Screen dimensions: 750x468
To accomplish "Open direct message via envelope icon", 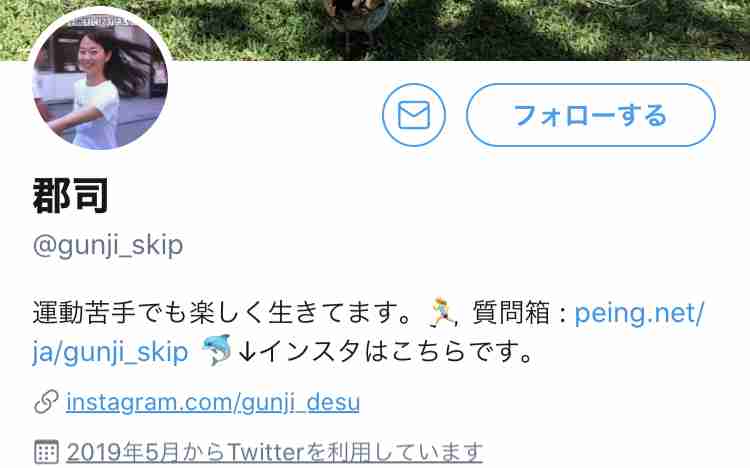I will [414, 115].
